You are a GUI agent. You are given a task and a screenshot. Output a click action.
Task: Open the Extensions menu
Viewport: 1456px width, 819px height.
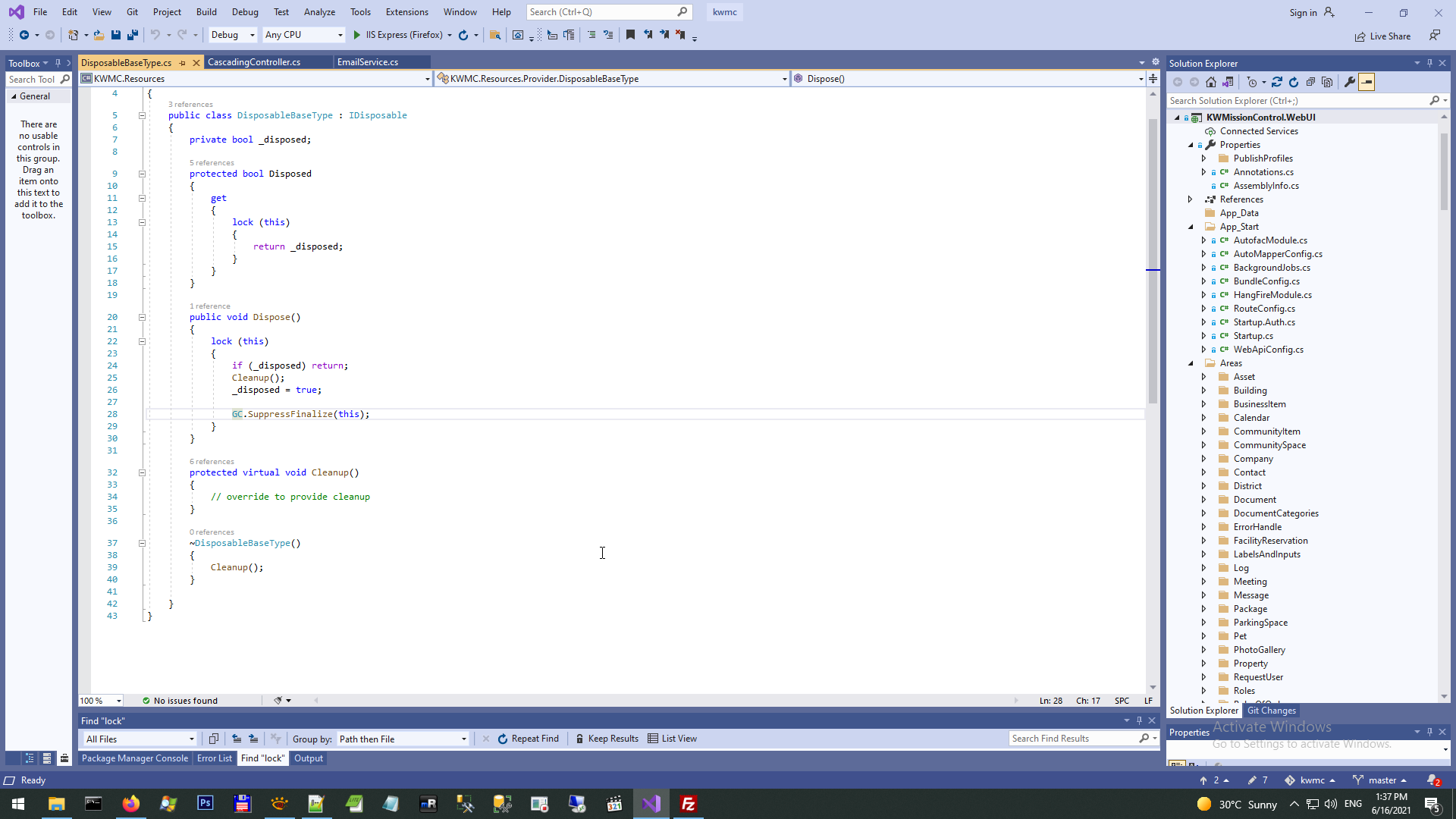pos(406,12)
